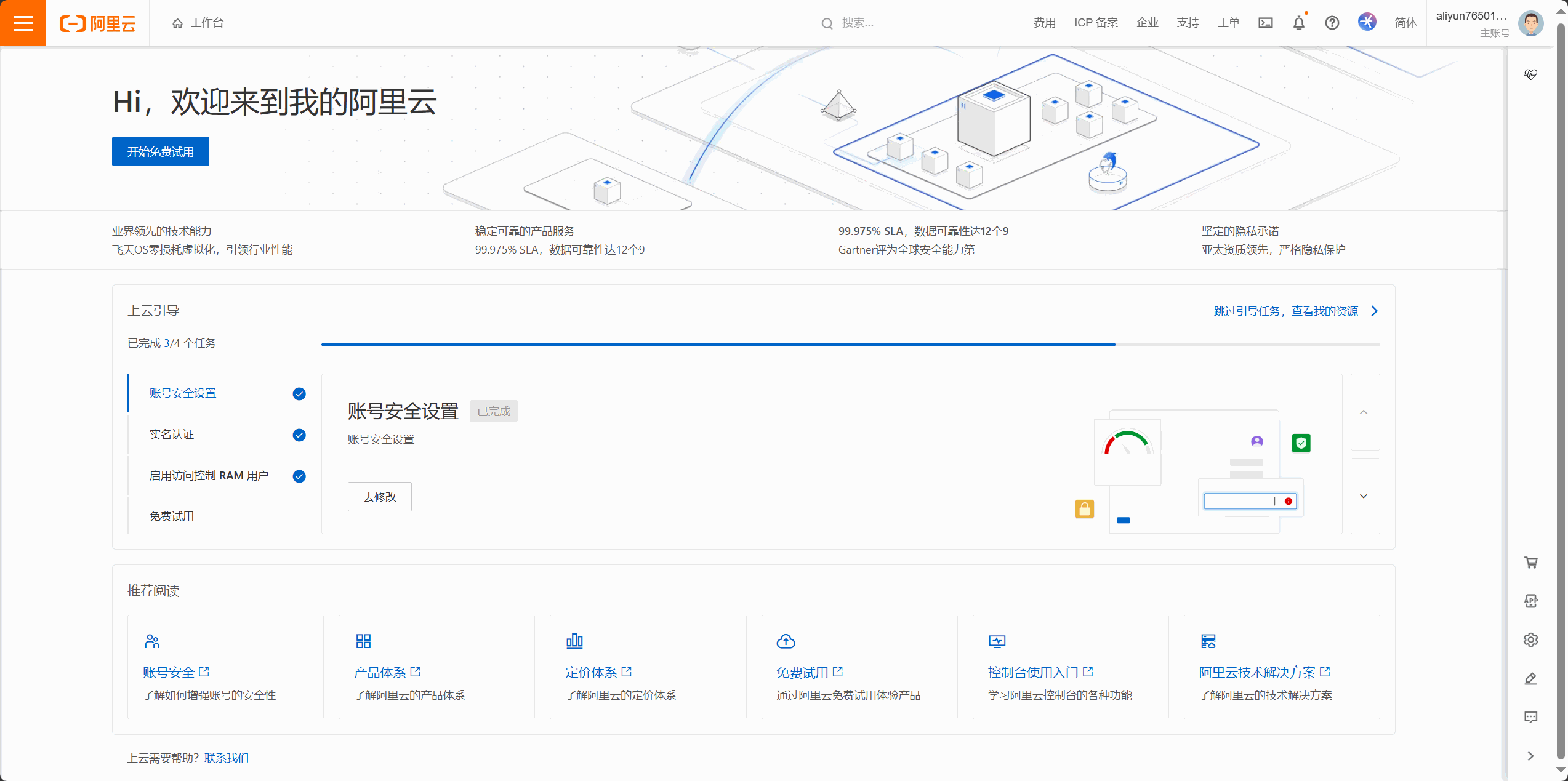Open the shopping cart icon in right sidebar
The width and height of the screenshot is (1568, 781).
point(1531,563)
